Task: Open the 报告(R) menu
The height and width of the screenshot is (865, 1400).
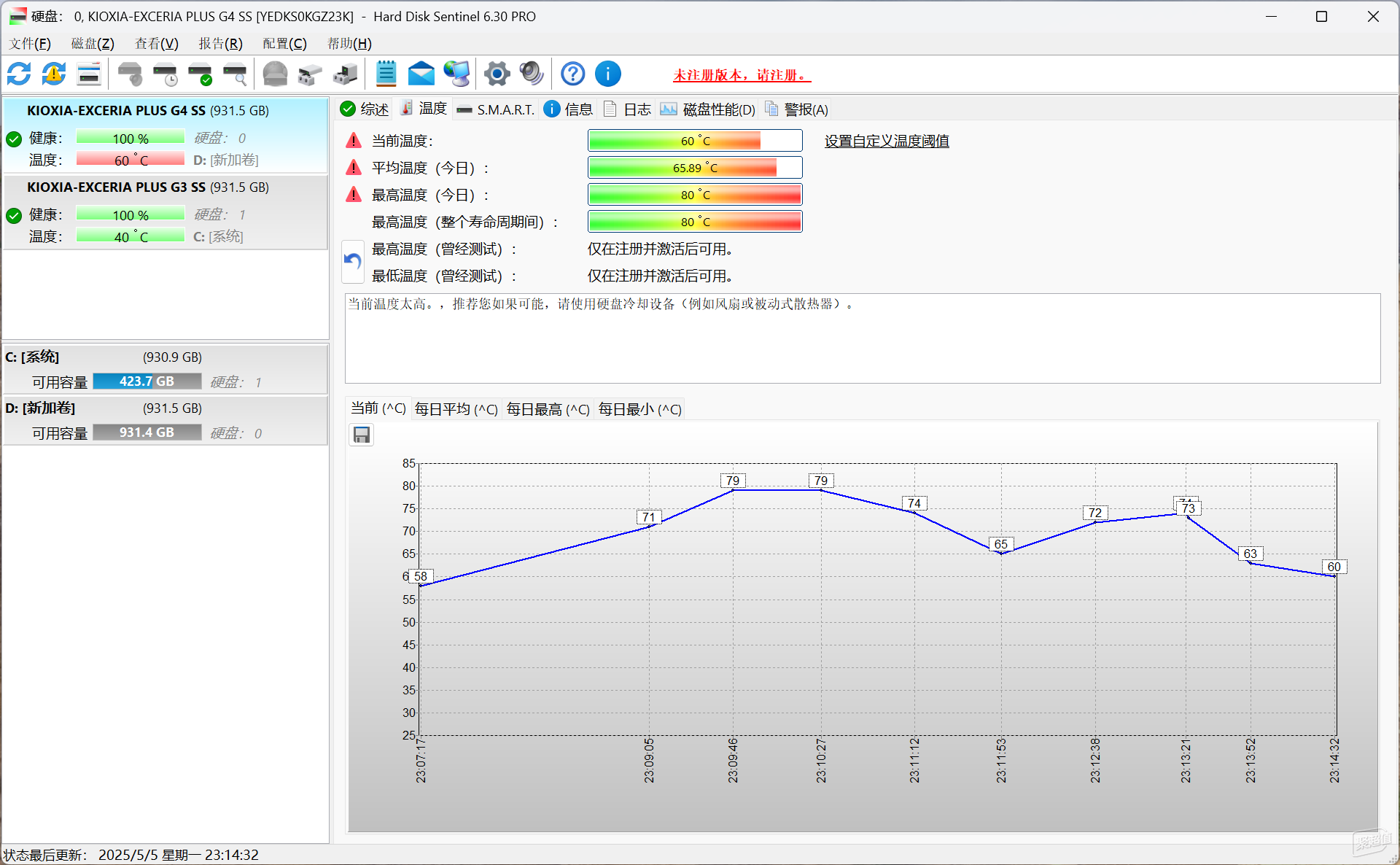Action: (x=221, y=44)
